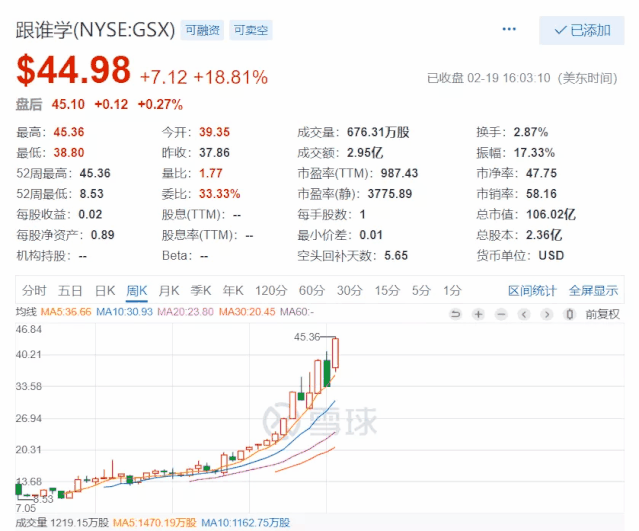Pan chart right with arrow icon

click(x=547, y=314)
